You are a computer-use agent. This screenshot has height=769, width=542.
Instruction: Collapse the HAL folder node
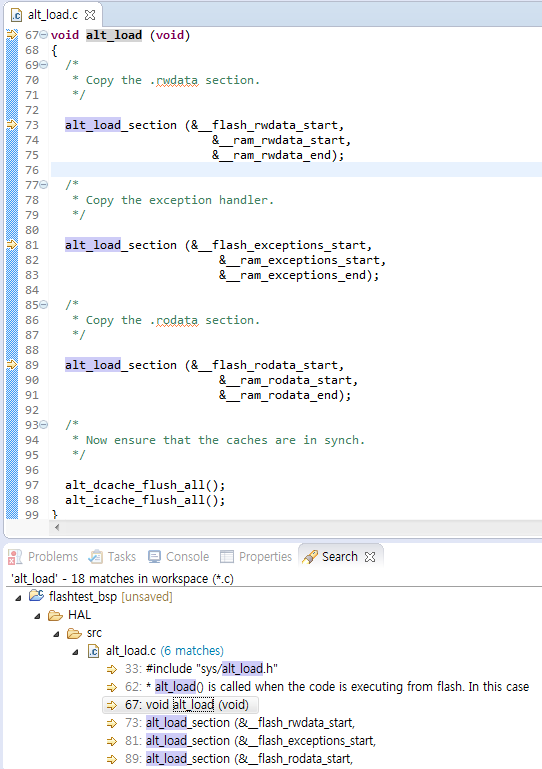tap(37, 615)
